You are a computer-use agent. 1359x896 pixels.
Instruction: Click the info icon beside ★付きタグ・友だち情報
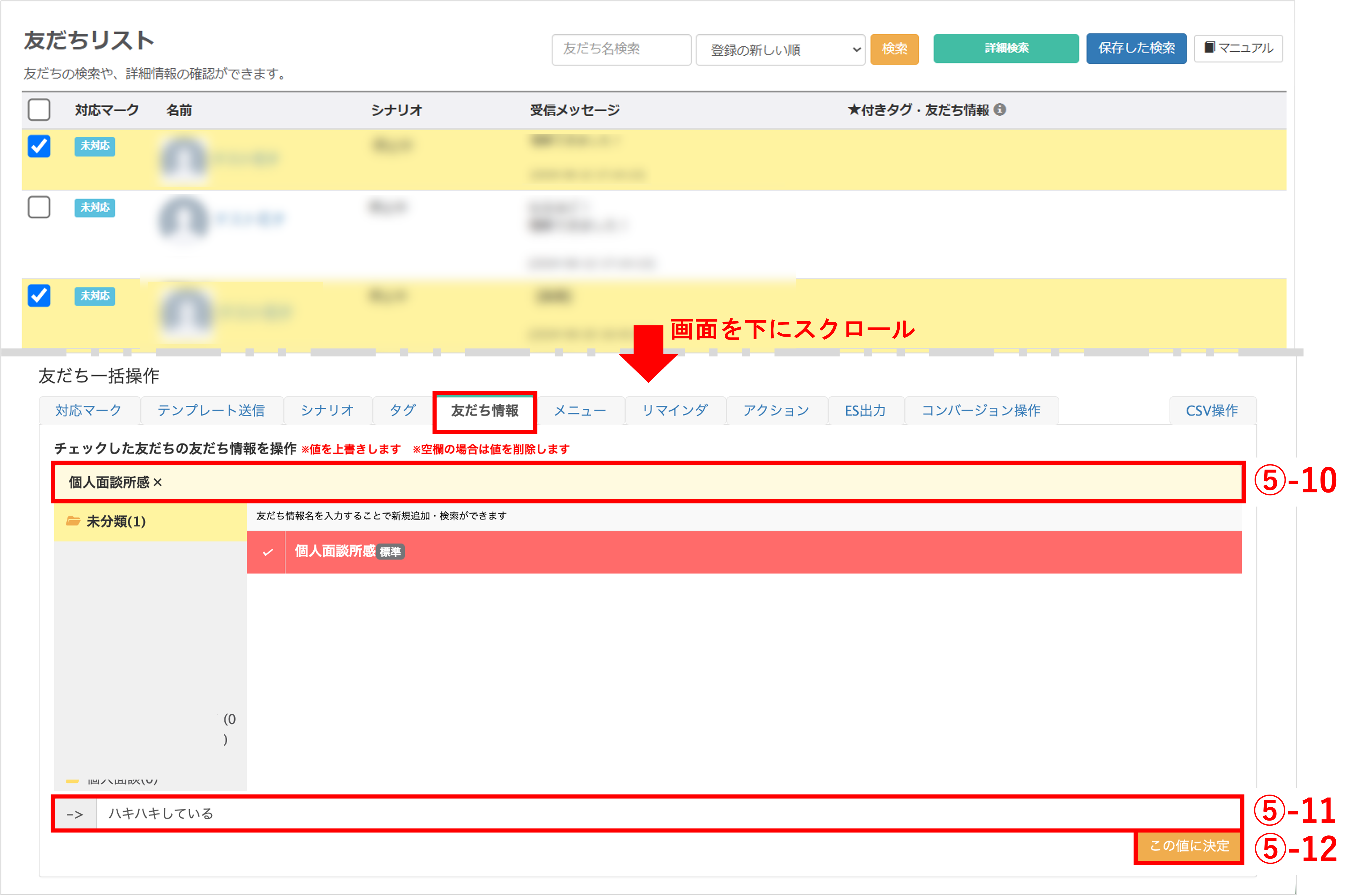tap(999, 110)
